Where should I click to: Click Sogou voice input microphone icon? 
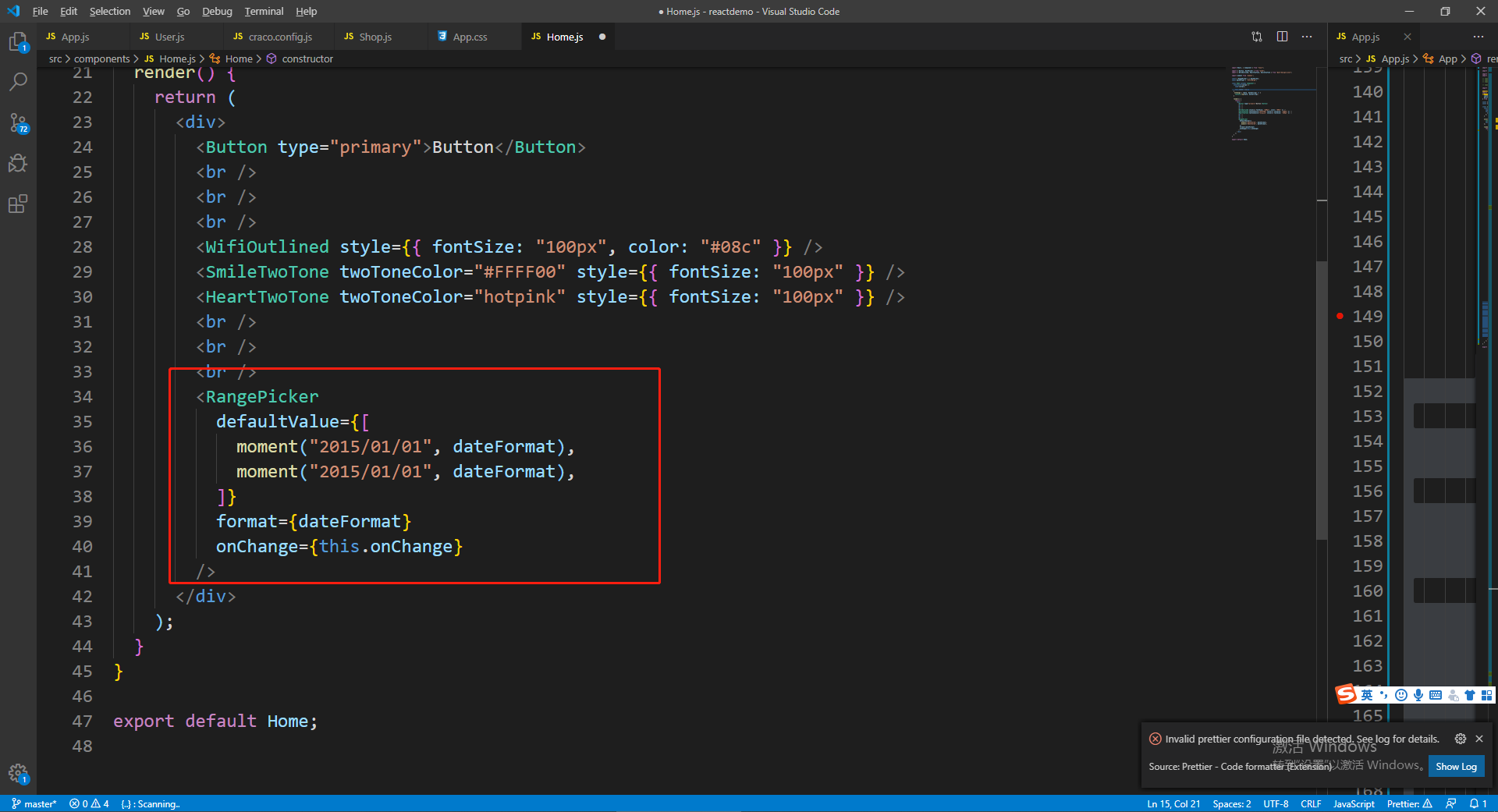1418,695
